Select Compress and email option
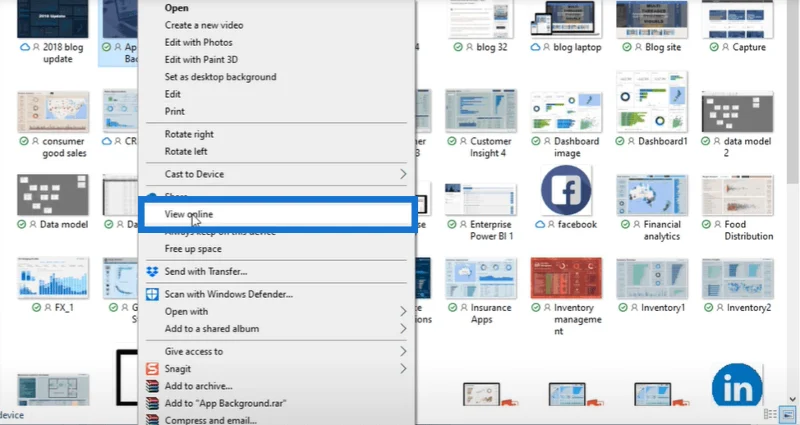The height and width of the screenshot is (425, 800). tap(210, 420)
